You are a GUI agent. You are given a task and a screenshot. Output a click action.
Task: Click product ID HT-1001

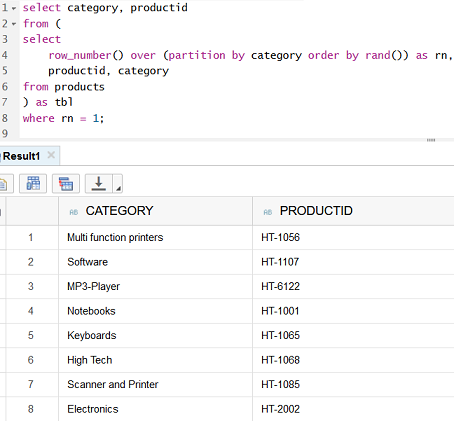coord(280,311)
